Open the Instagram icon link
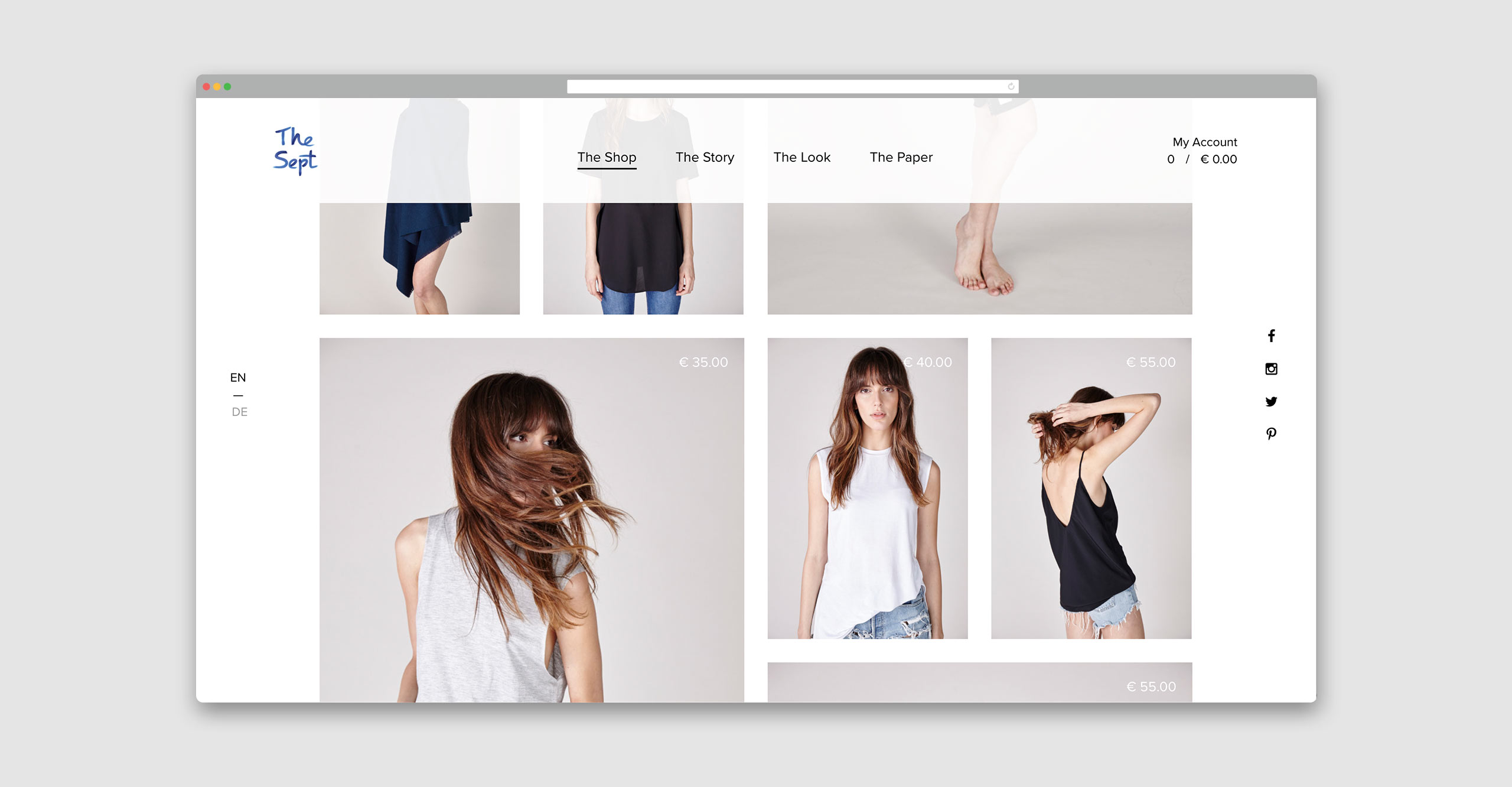This screenshot has width=1512, height=787. click(1271, 369)
